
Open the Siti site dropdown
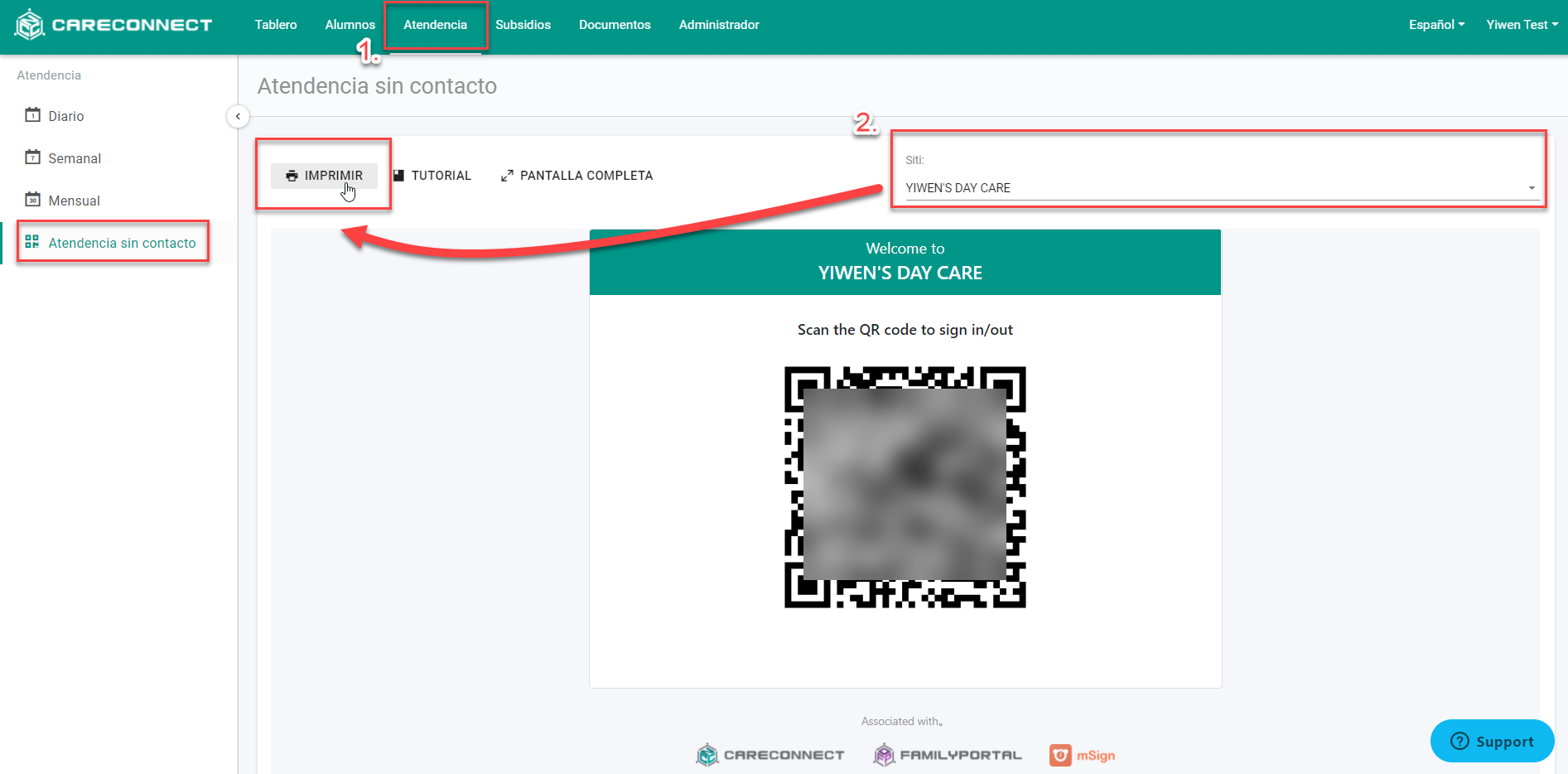1221,188
